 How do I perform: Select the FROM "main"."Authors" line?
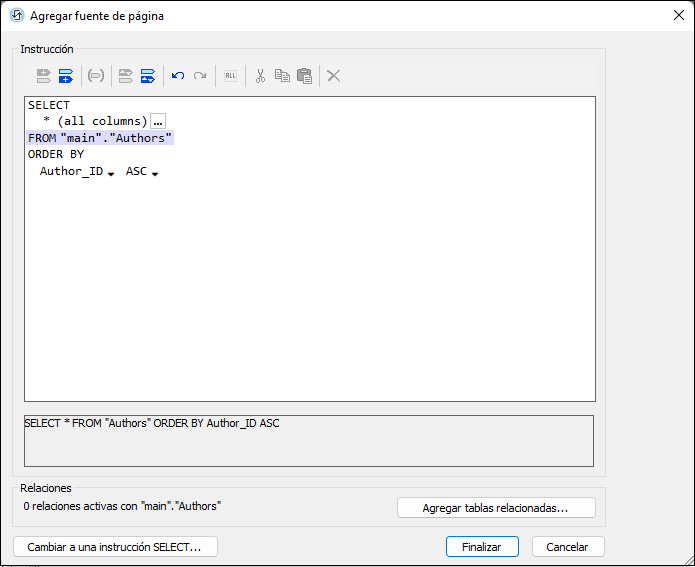[x=100, y=138]
